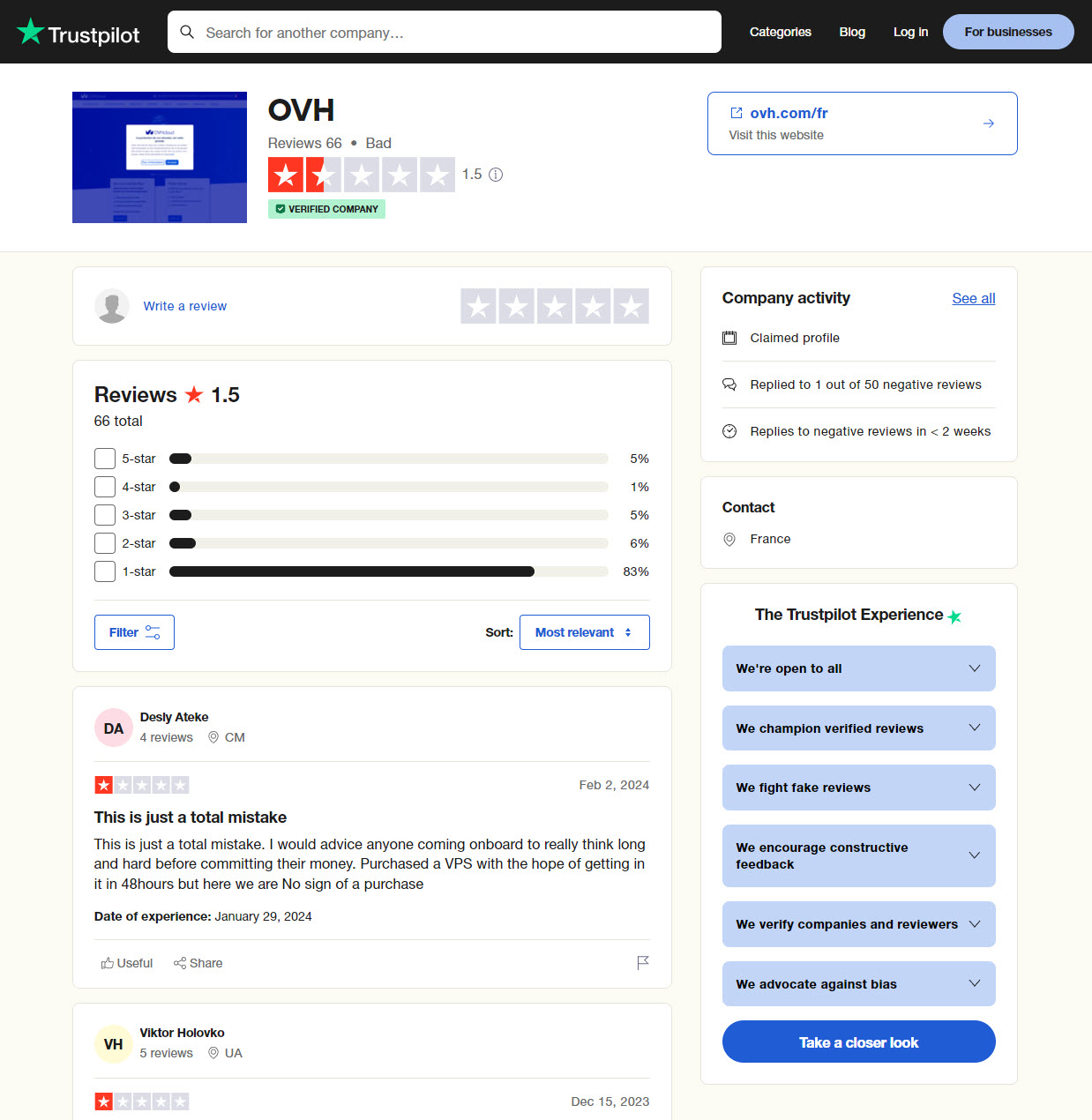Click the 1-star 83% rating bar
Image resolution: width=1092 pixels, height=1120 pixels.
point(389,571)
